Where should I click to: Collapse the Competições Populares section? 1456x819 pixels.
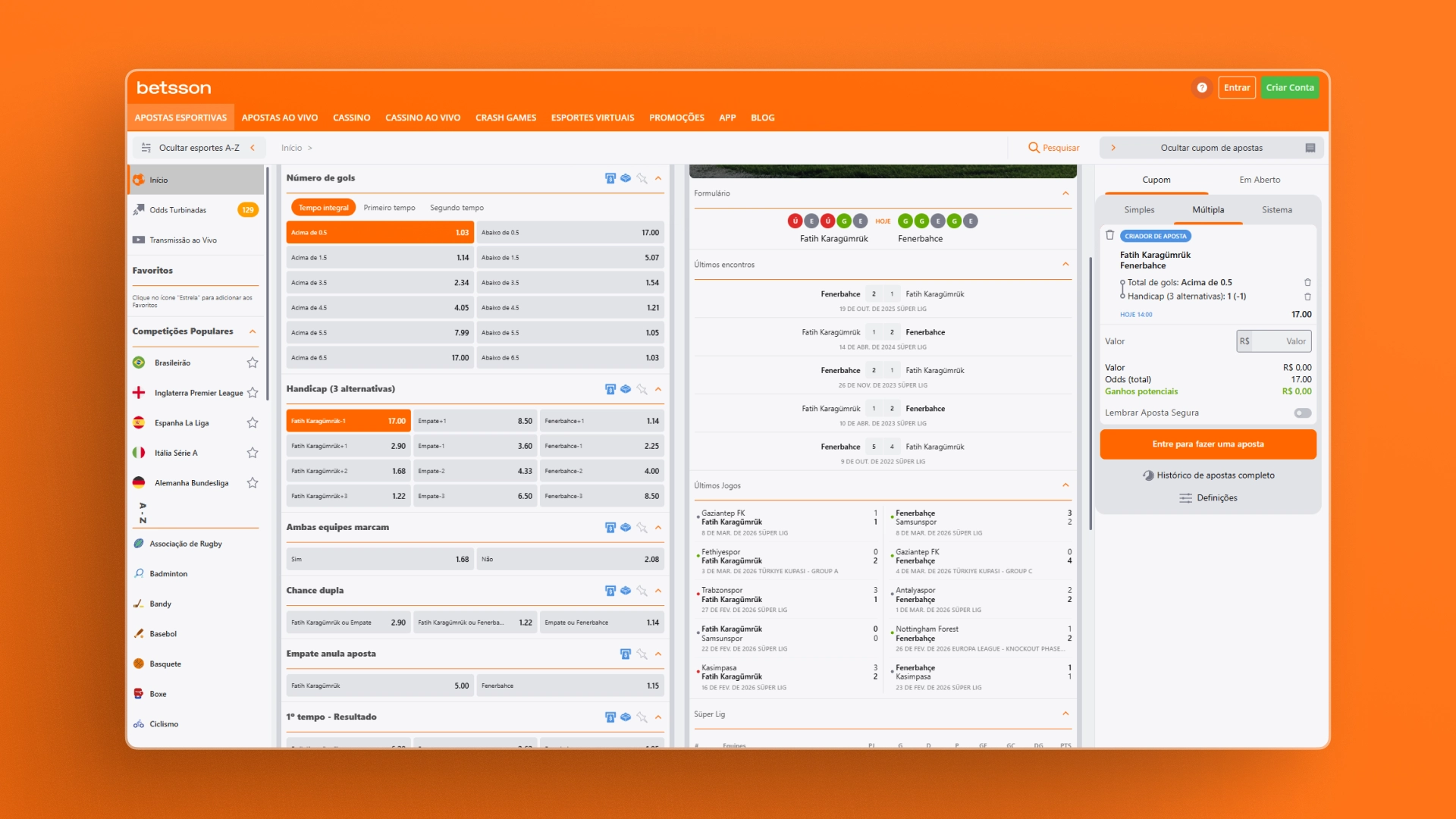(x=253, y=331)
